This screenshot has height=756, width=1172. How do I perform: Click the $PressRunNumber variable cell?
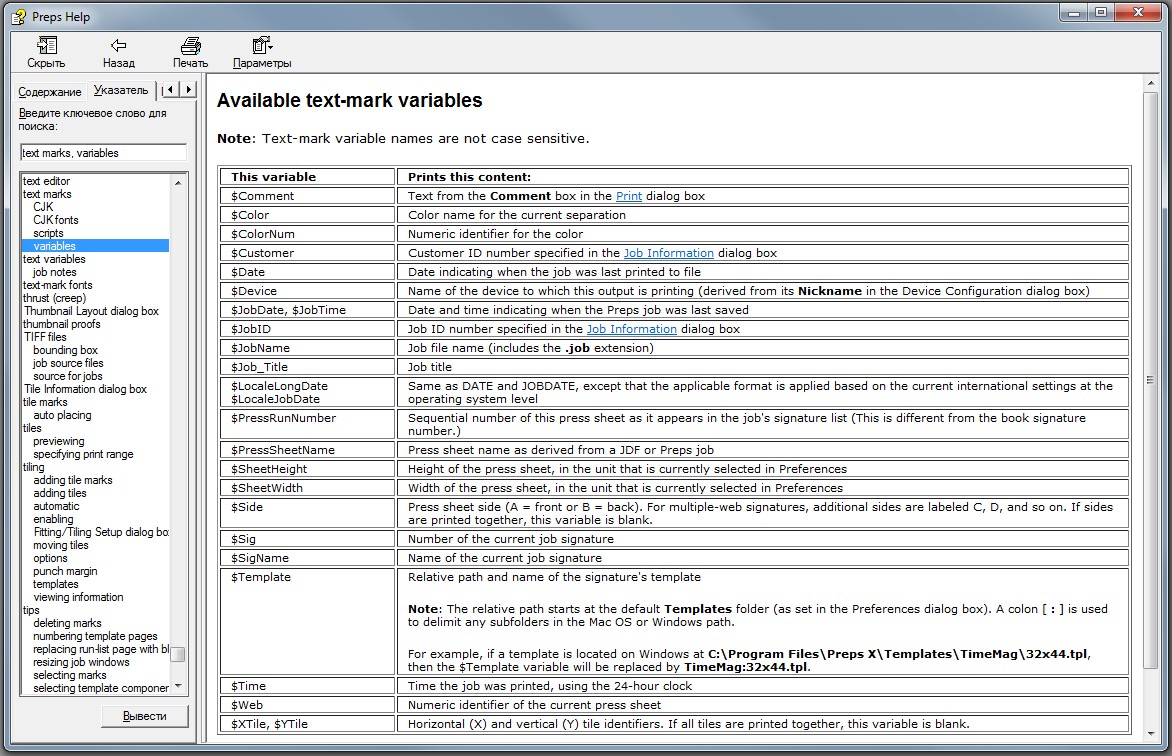(x=307, y=424)
